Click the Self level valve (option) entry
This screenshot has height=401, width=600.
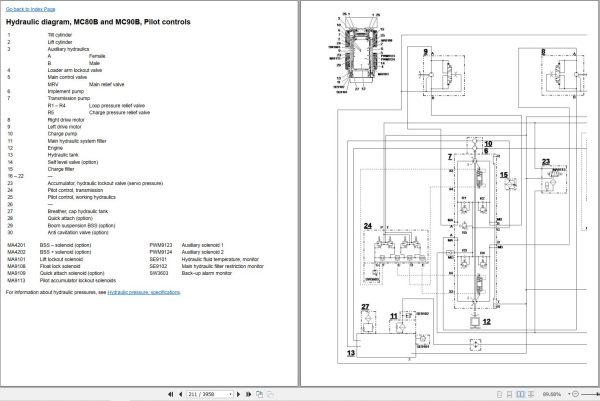(x=73, y=162)
